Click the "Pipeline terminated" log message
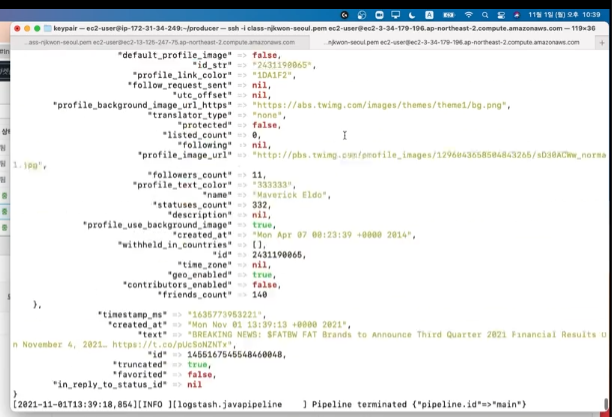The height and width of the screenshot is (417, 612). [359, 405]
